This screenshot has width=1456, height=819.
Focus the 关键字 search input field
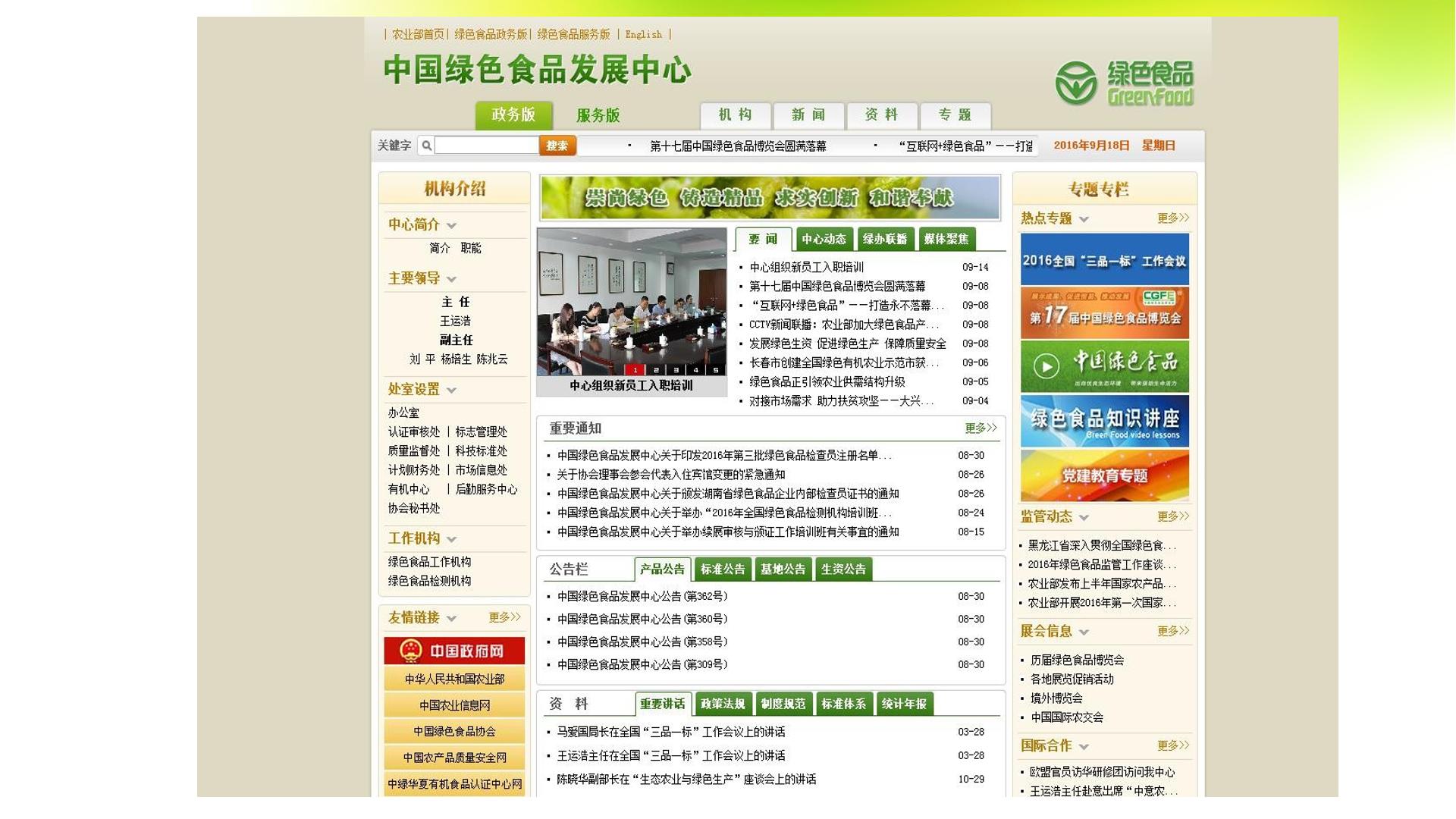click(487, 146)
